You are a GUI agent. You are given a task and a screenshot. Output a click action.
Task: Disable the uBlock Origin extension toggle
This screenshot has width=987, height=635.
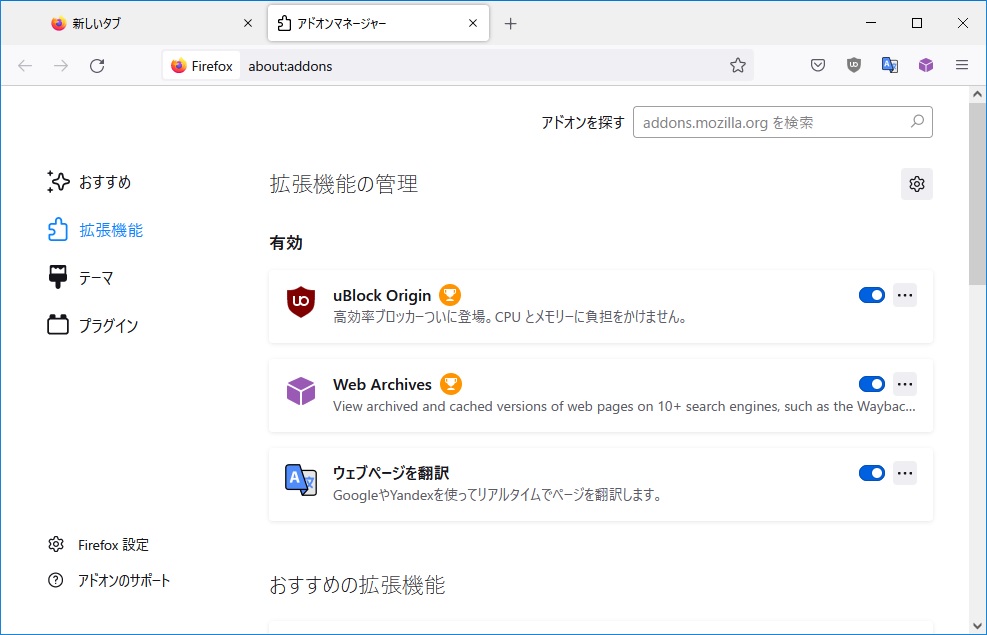pos(871,295)
